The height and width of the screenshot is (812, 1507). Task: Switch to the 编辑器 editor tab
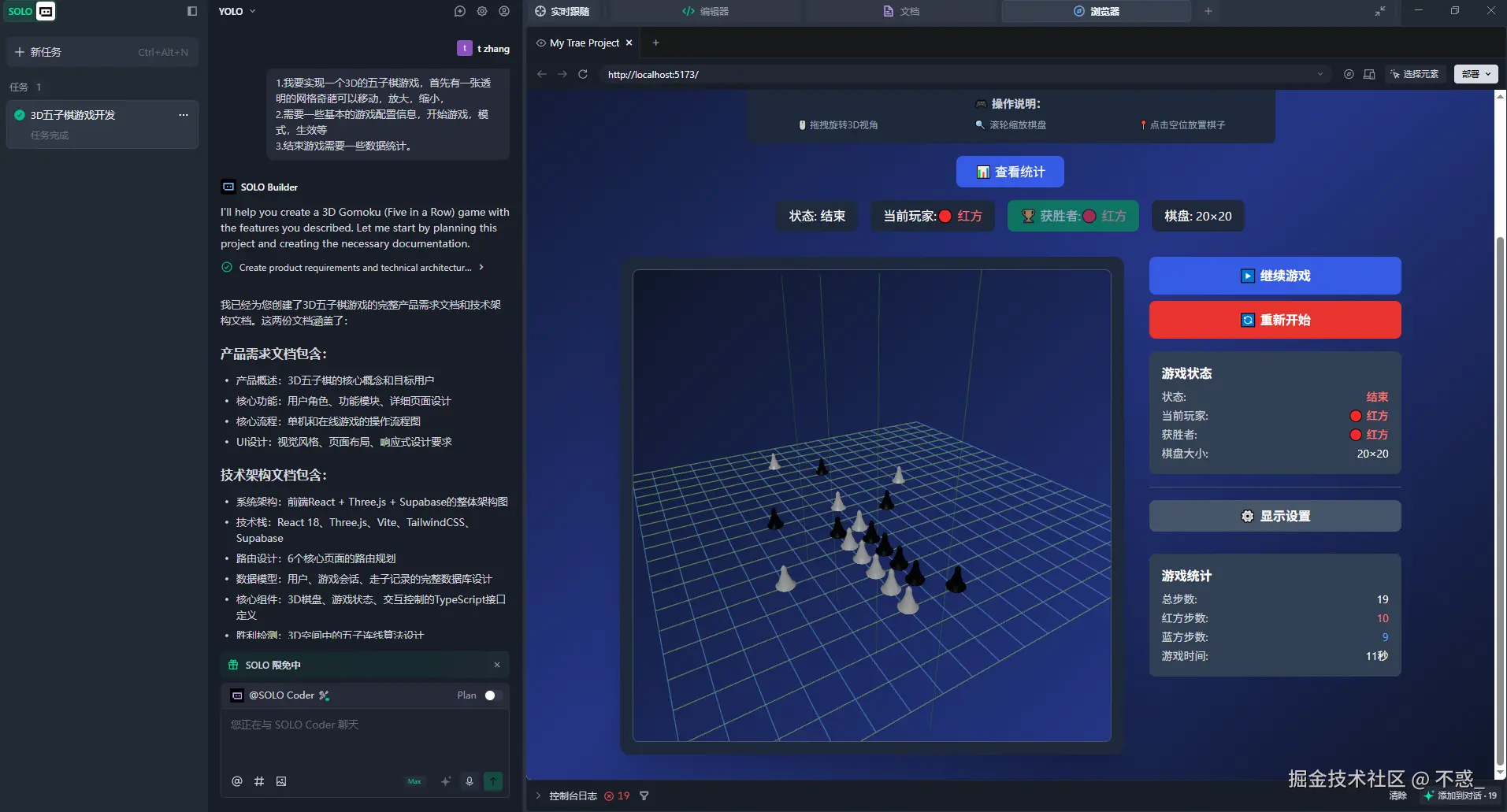[706, 11]
